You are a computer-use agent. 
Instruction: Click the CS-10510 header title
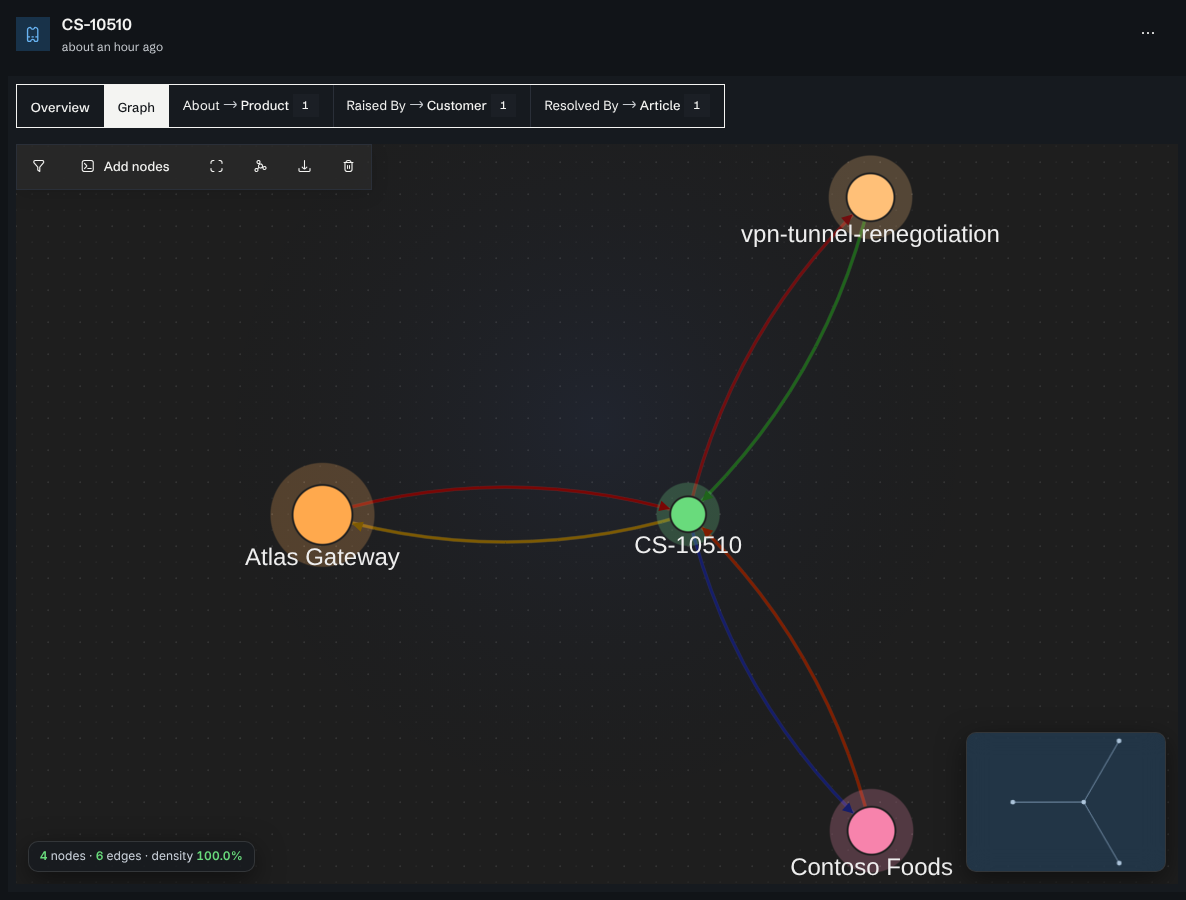(x=97, y=24)
